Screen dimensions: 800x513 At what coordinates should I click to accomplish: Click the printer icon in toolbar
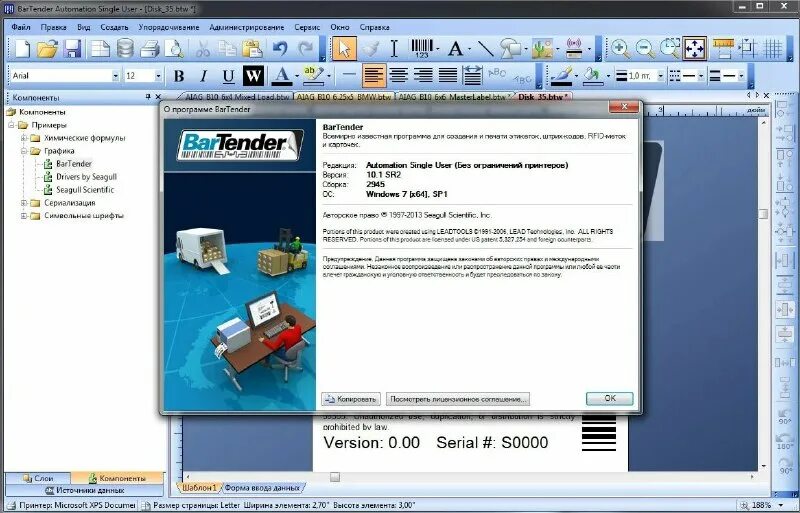(149, 49)
